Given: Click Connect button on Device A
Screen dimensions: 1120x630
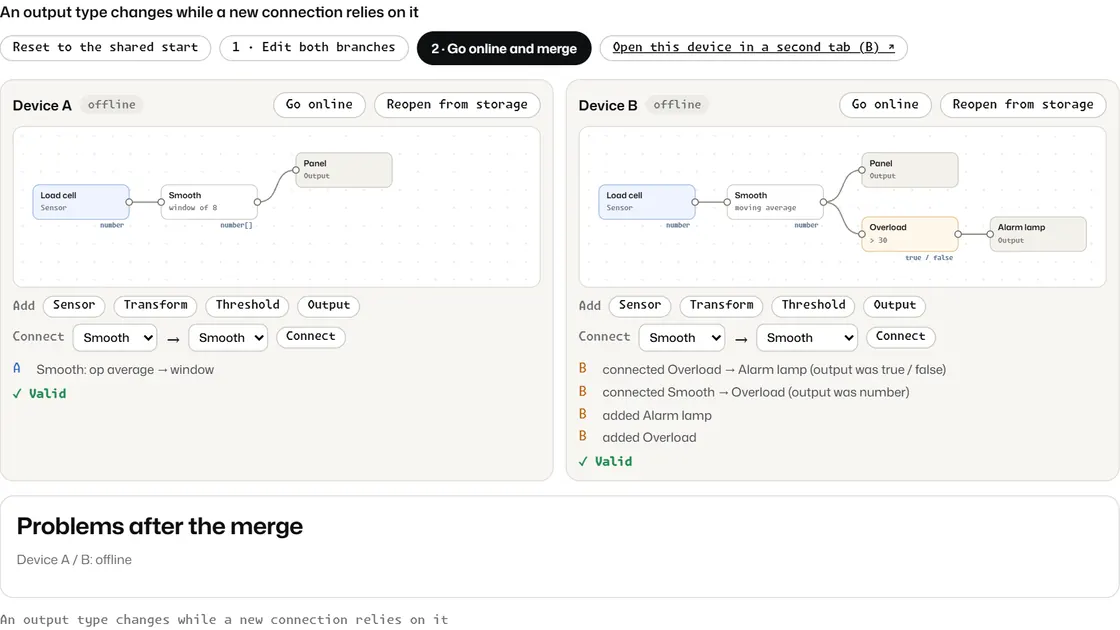Looking at the screenshot, I should tap(311, 336).
